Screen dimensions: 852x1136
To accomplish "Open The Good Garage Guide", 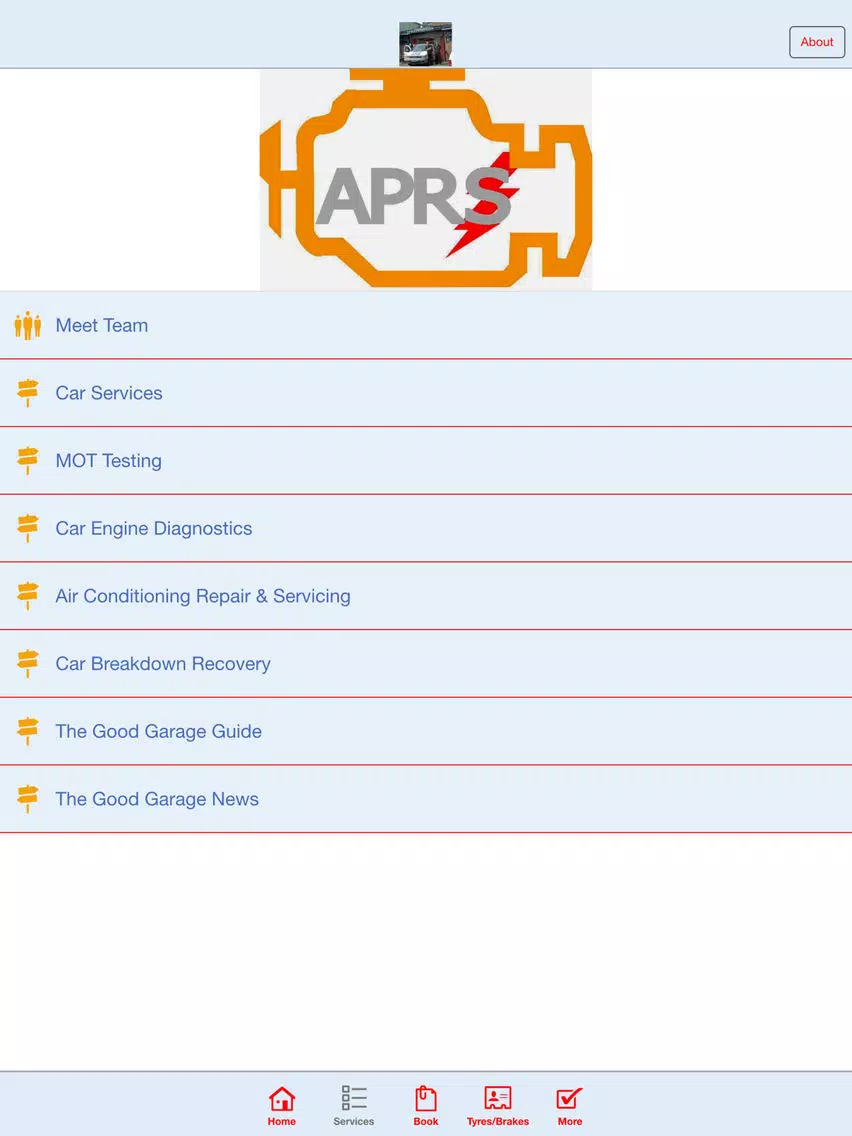I will point(426,731).
